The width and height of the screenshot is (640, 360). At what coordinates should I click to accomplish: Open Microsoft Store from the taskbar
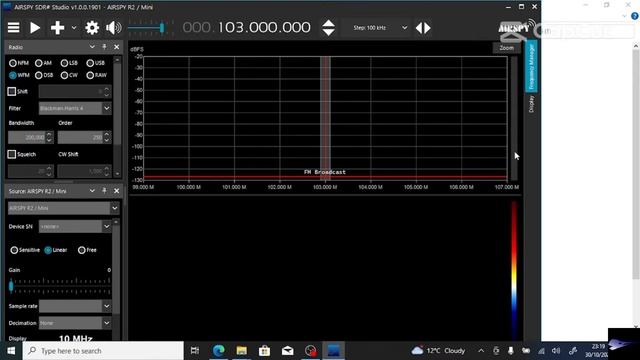[264, 351]
